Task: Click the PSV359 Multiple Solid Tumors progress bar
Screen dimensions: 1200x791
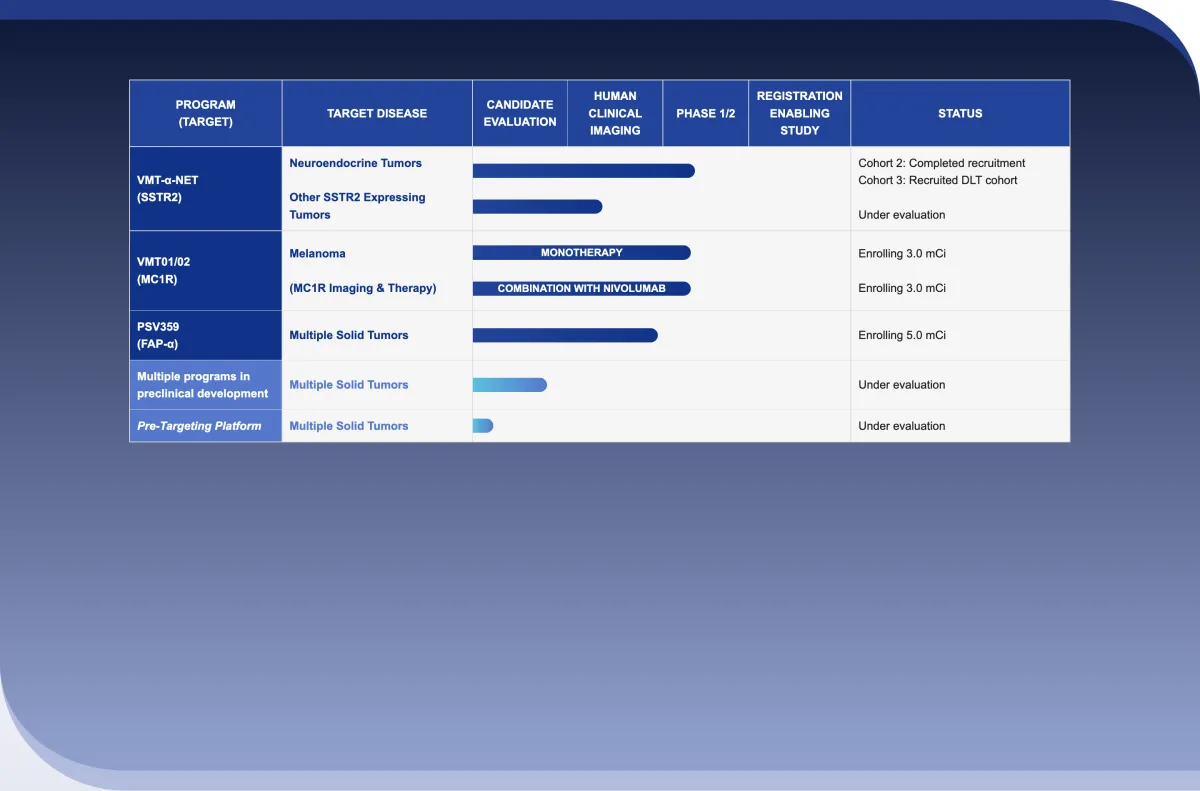Action: click(x=564, y=335)
